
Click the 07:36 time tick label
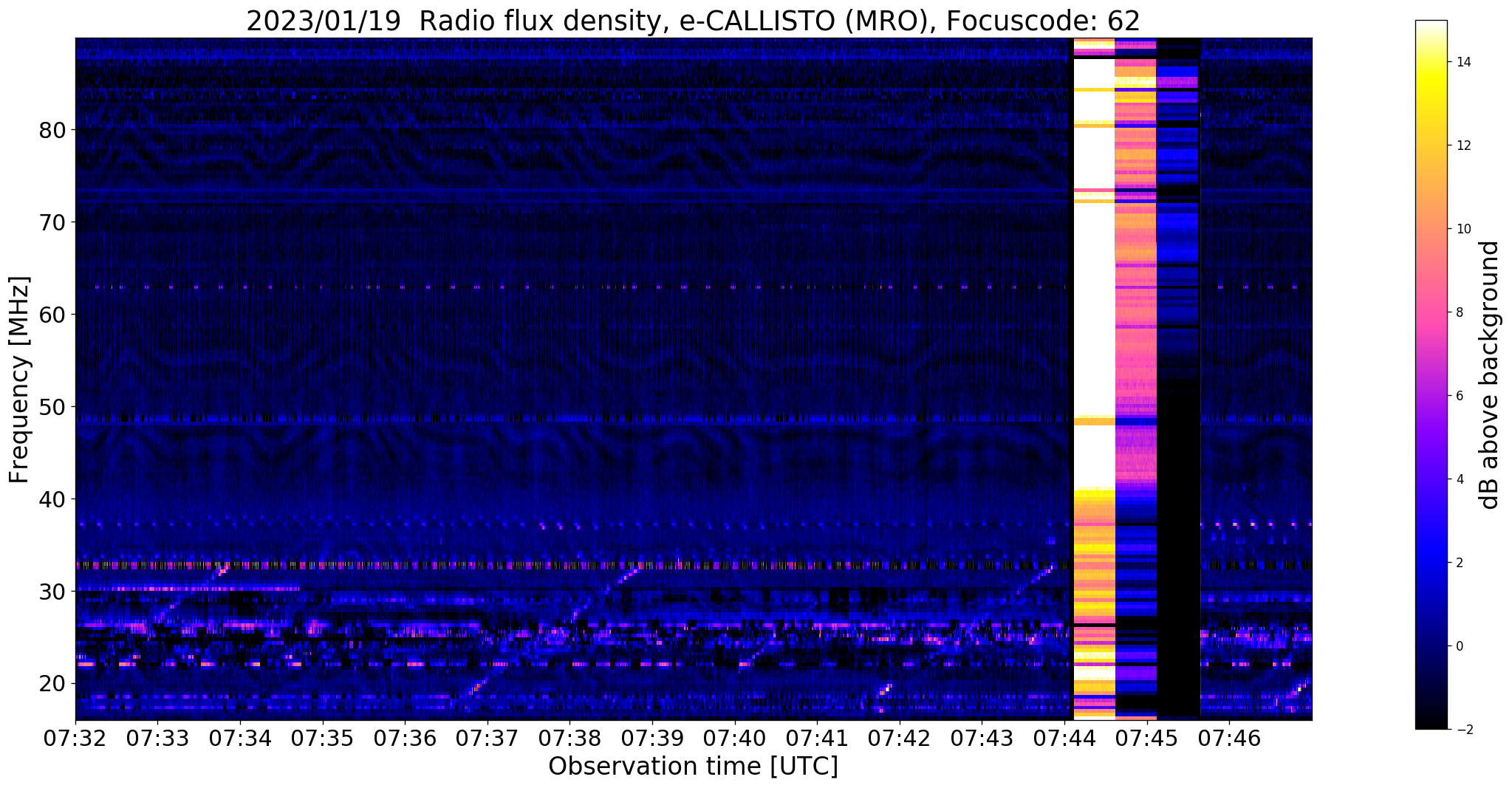tap(405, 738)
